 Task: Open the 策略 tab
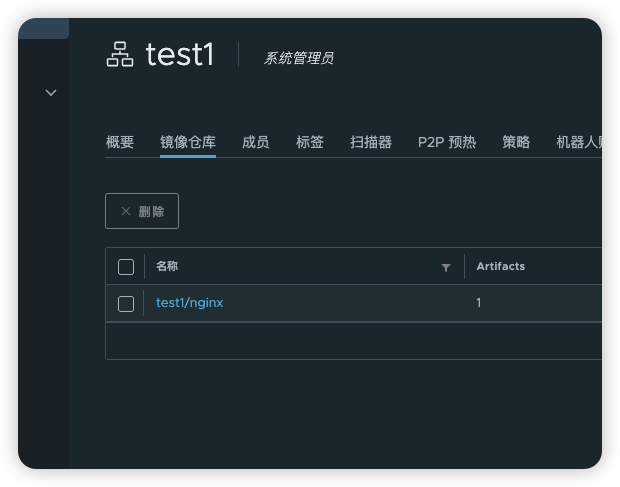(516, 143)
